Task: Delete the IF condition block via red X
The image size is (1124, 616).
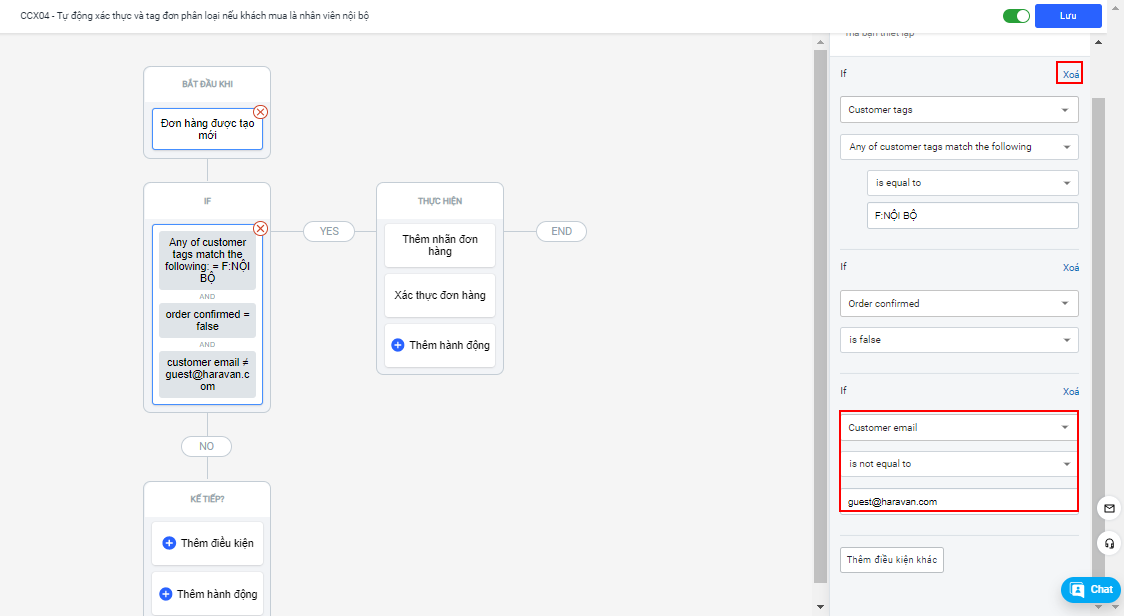Action: click(260, 228)
